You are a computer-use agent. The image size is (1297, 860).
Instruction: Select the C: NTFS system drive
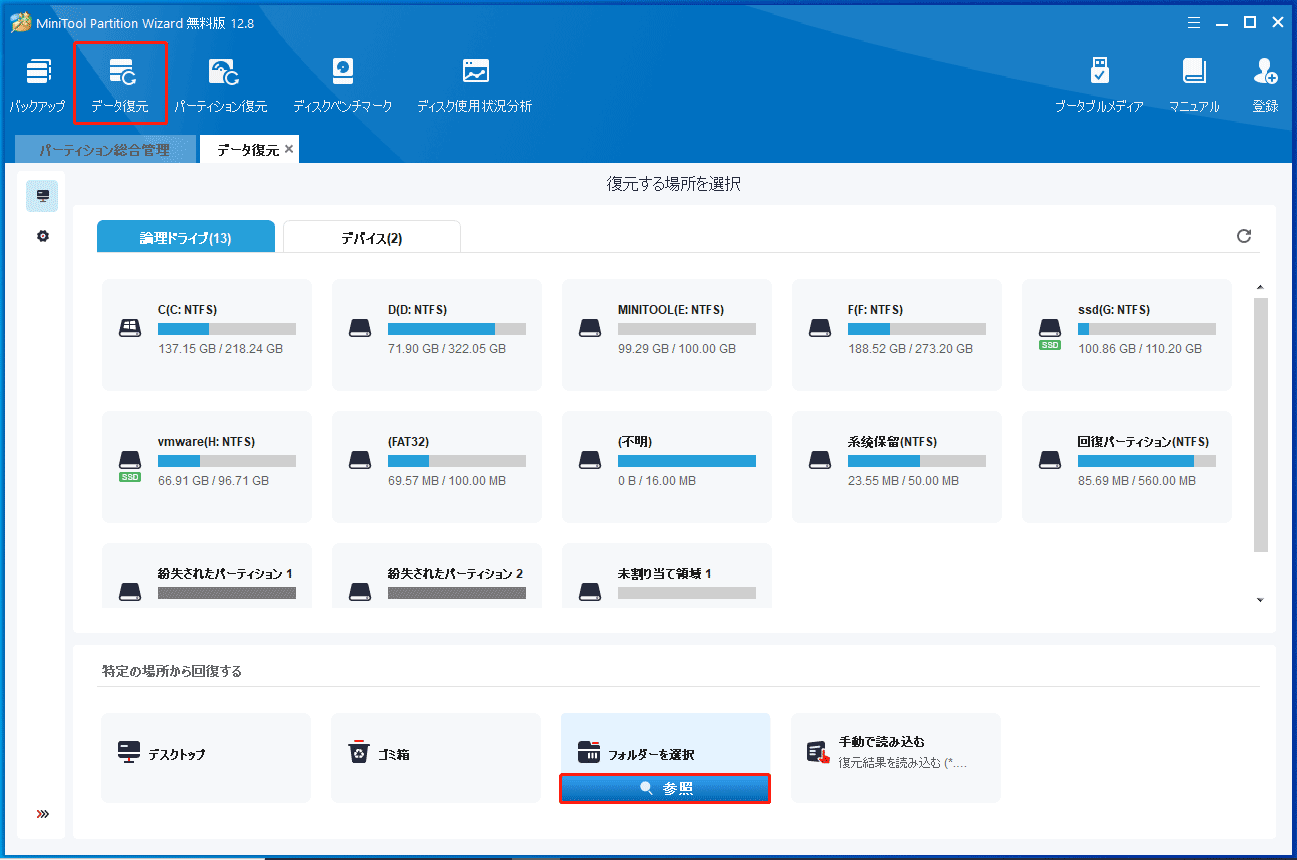pos(207,334)
